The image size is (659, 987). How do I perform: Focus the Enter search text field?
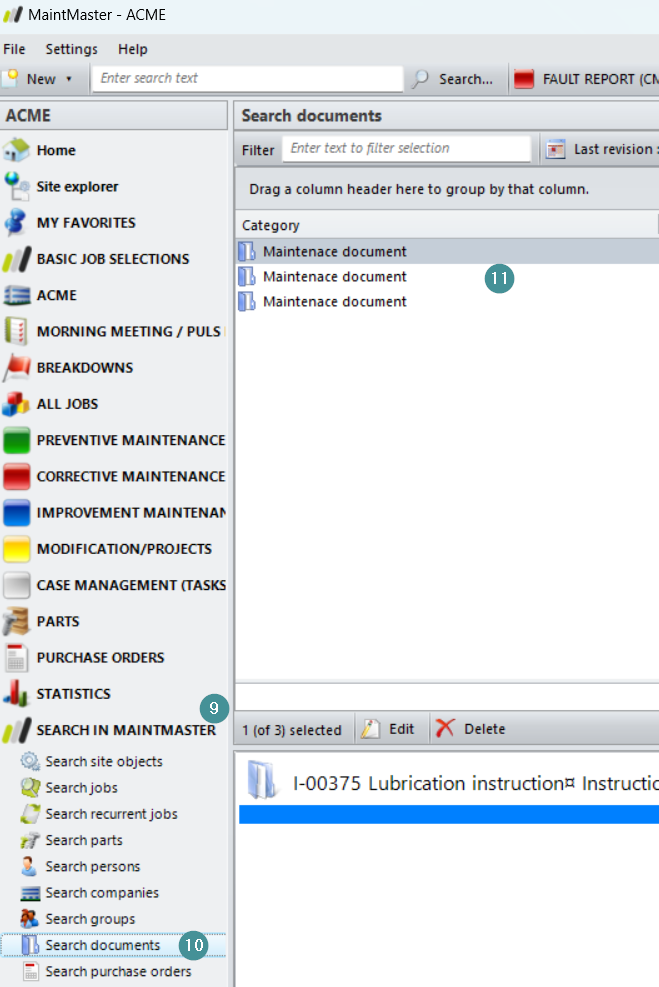(x=247, y=79)
